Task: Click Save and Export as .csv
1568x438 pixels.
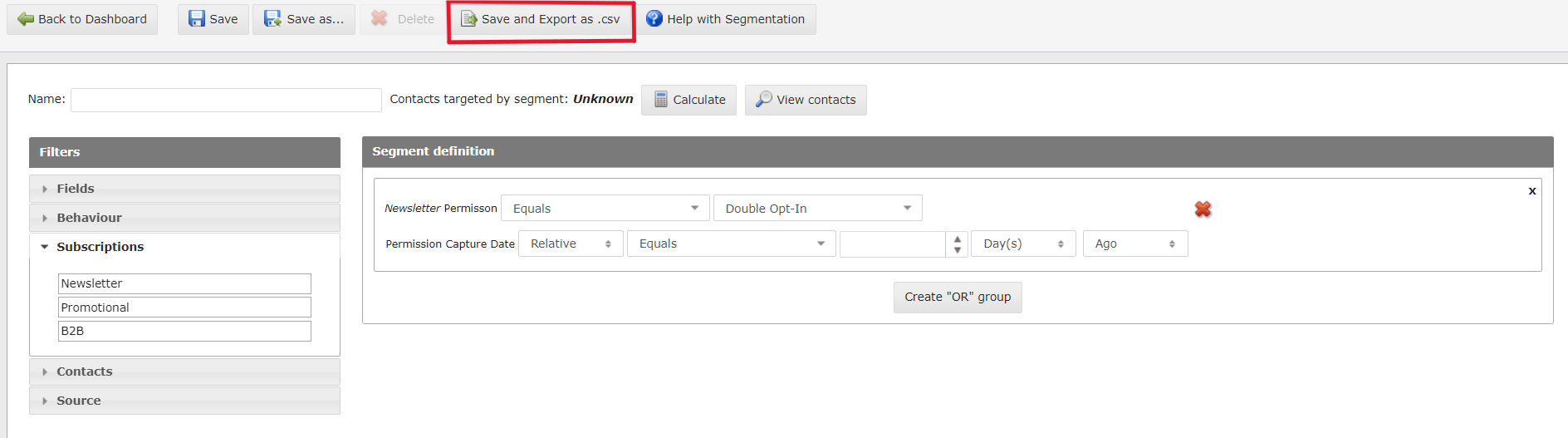Action: [x=541, y=19]
